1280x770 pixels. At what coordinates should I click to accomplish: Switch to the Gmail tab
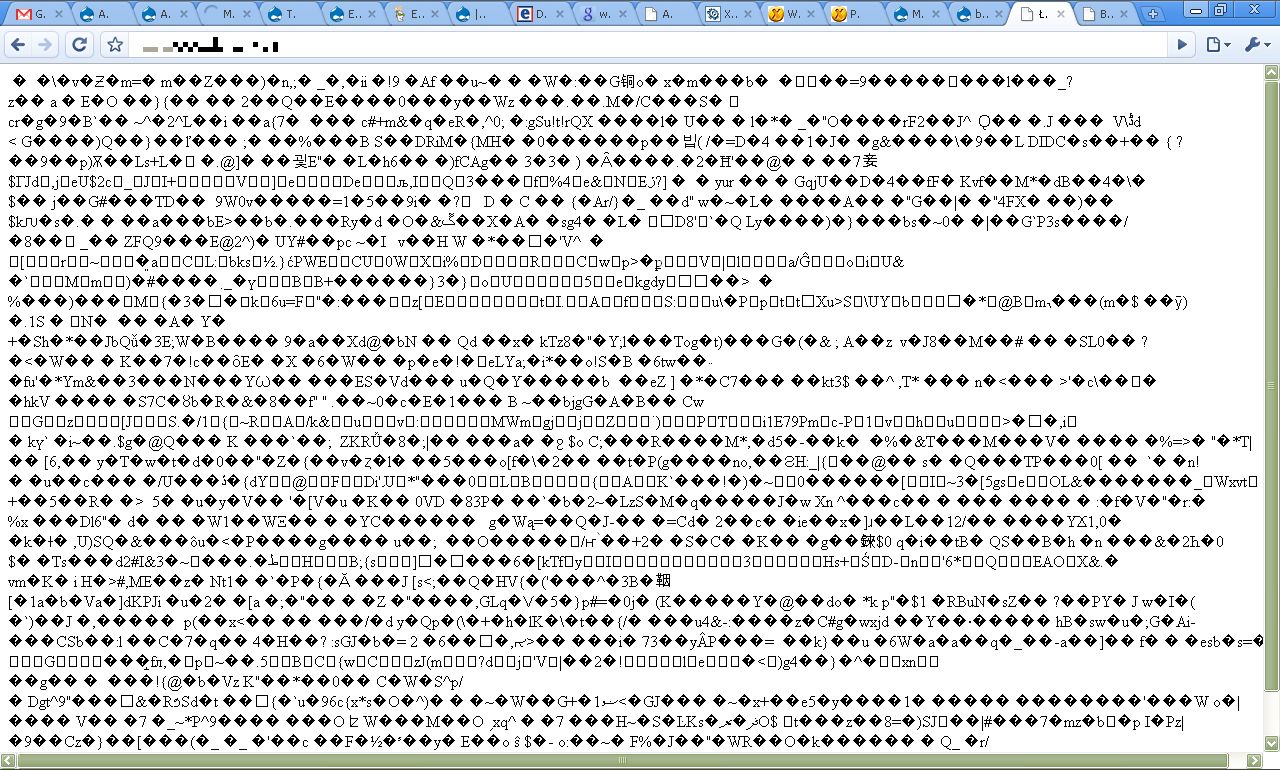(x=39, y=14)
